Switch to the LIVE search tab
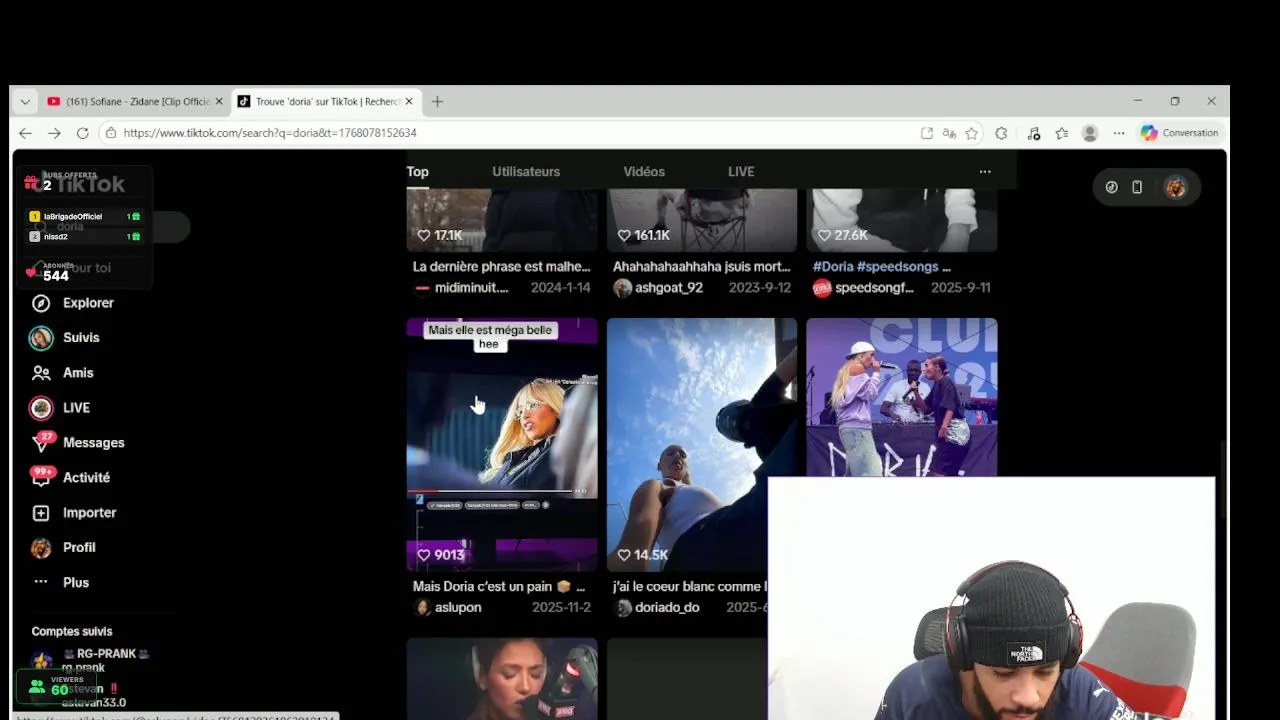The height and width of the screenshot is (720, 1280). tap(741, 172)
